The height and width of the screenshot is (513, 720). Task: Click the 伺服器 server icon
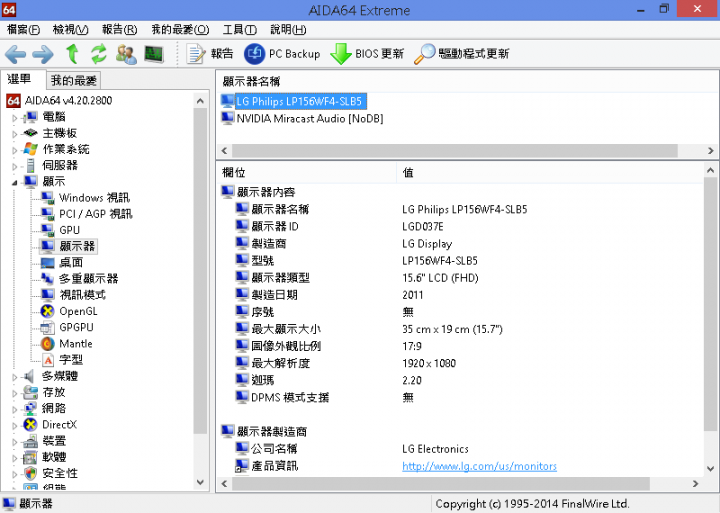point(30,165)
